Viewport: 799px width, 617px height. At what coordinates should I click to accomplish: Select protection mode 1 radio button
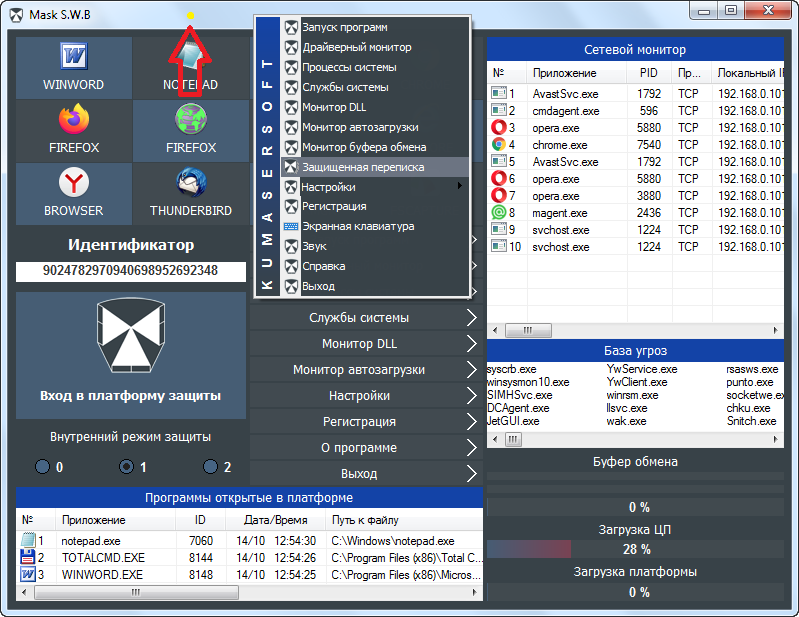click(126, 466)
